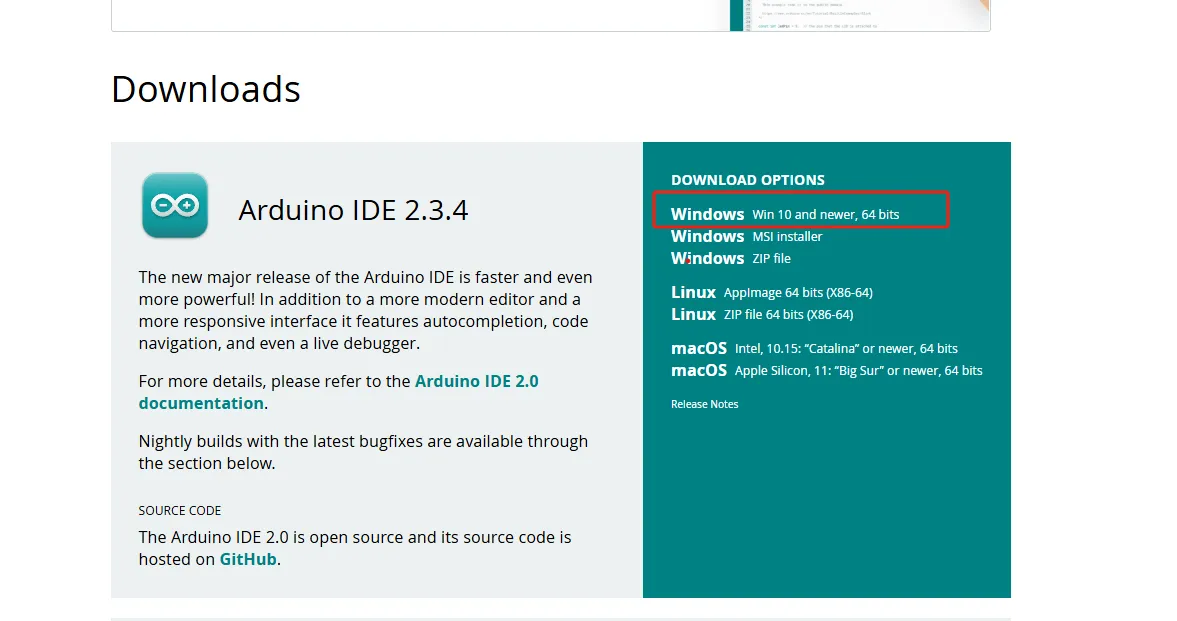
Task: Pick the macOS Apple Silicon download
Action: 826,371
